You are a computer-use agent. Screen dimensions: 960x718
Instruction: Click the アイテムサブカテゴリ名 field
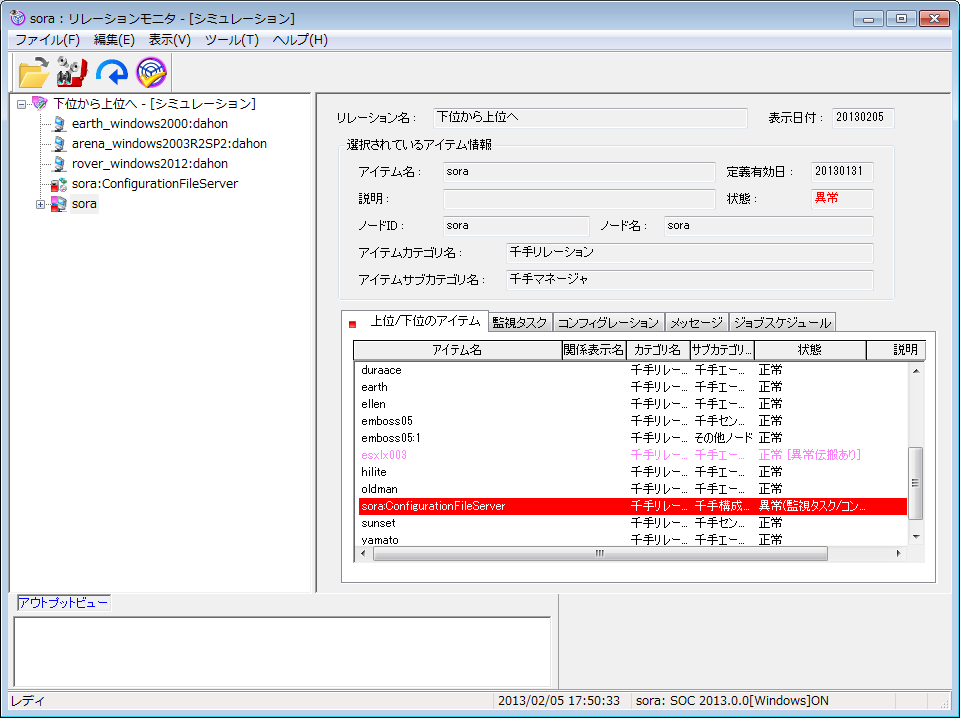(689, 280)
